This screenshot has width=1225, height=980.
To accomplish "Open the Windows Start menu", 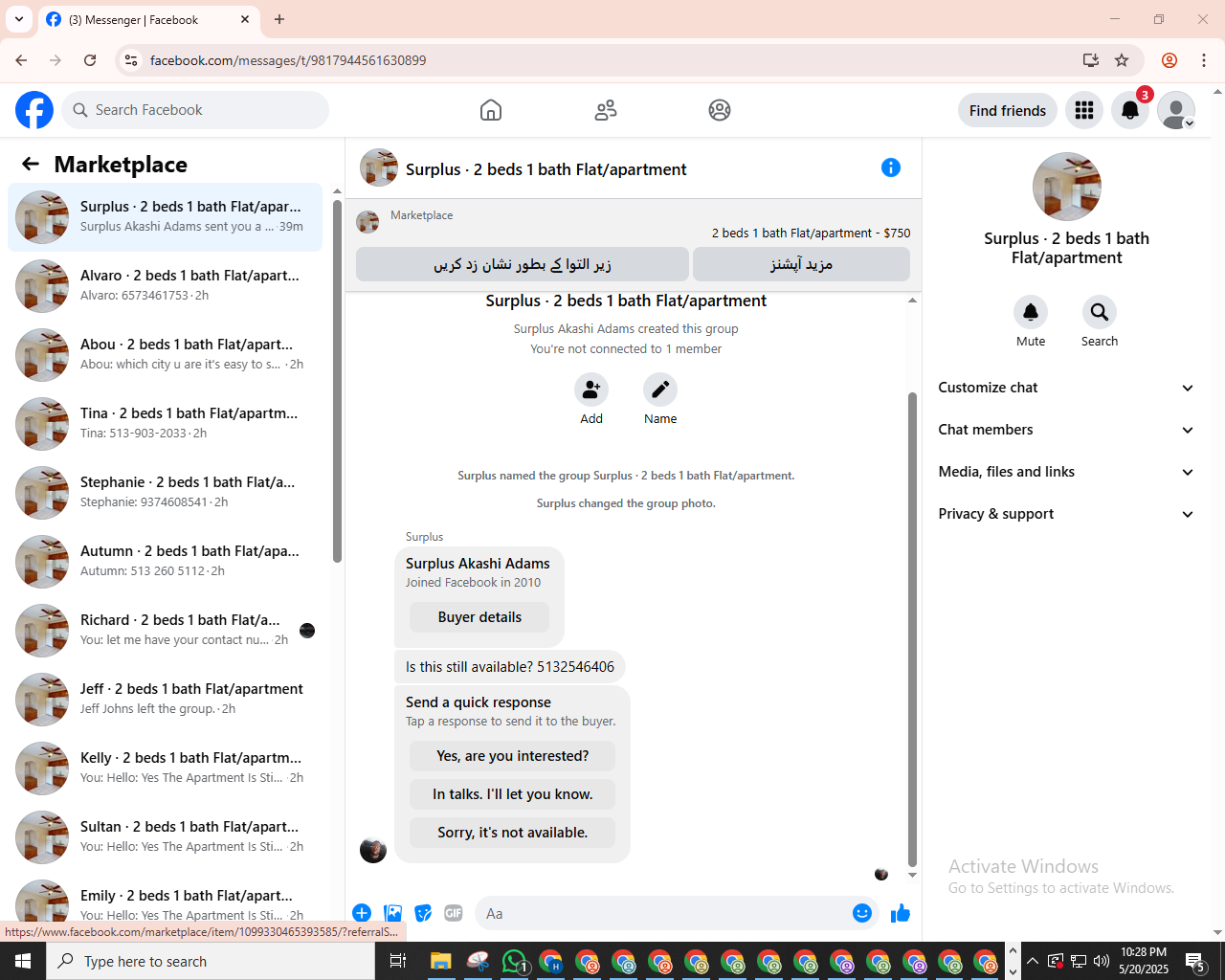I will 23,961.
